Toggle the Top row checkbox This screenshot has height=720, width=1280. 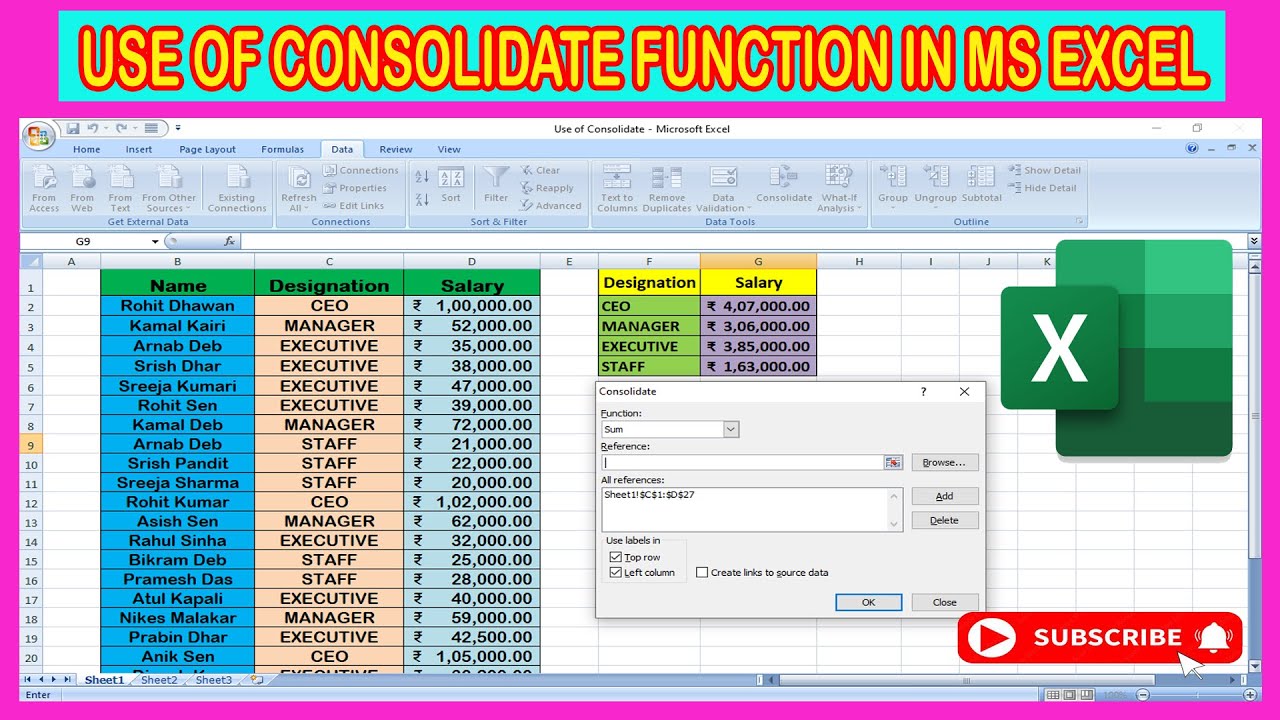(x=615, y=557)
